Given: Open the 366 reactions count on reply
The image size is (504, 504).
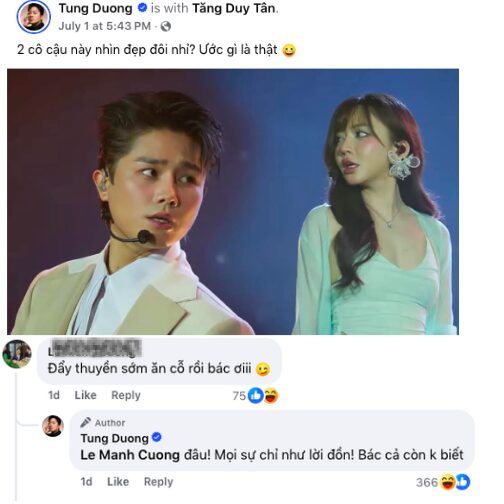Looking at the screenshot, I should click(427, 482).
